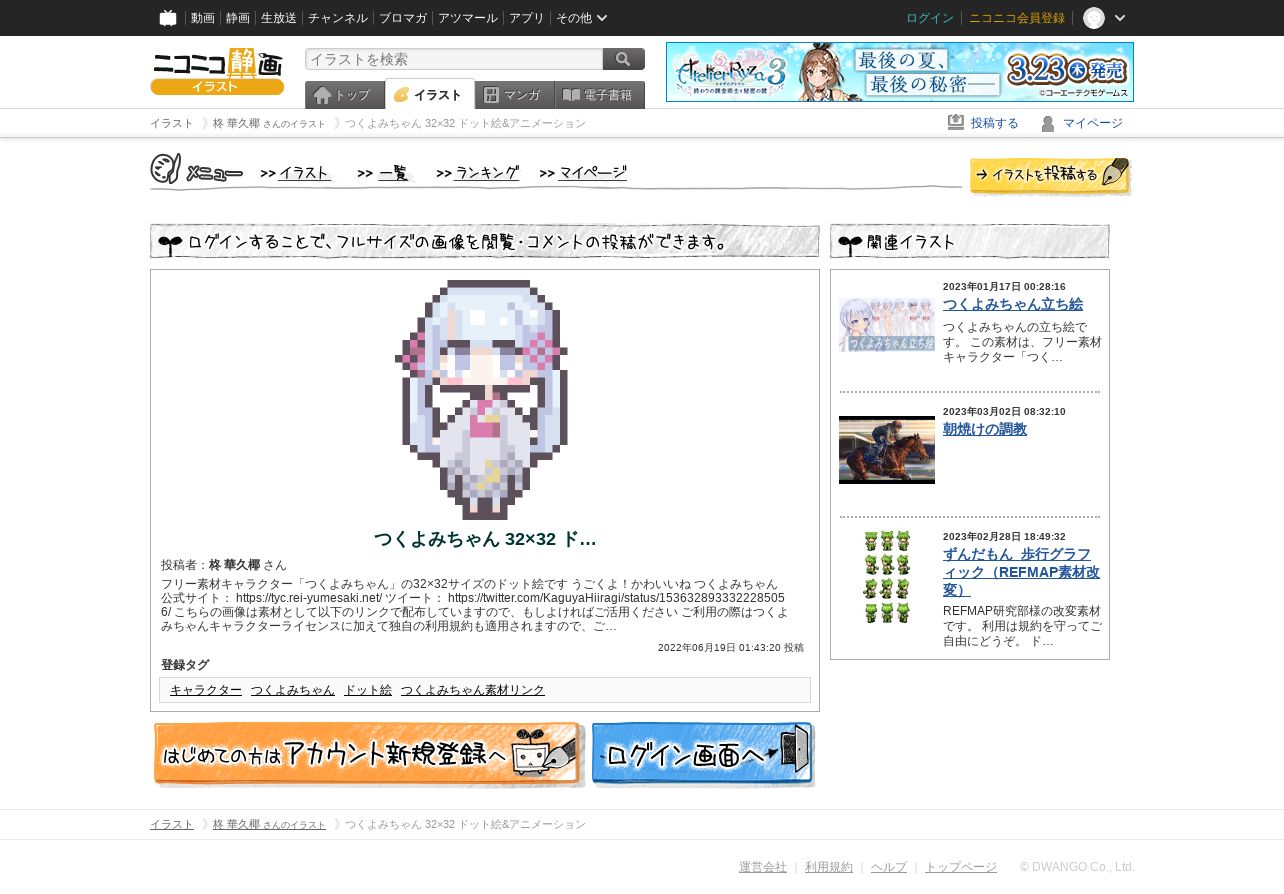Open つくよみちゃん立ち絵 thumbnail

point(887,325)
